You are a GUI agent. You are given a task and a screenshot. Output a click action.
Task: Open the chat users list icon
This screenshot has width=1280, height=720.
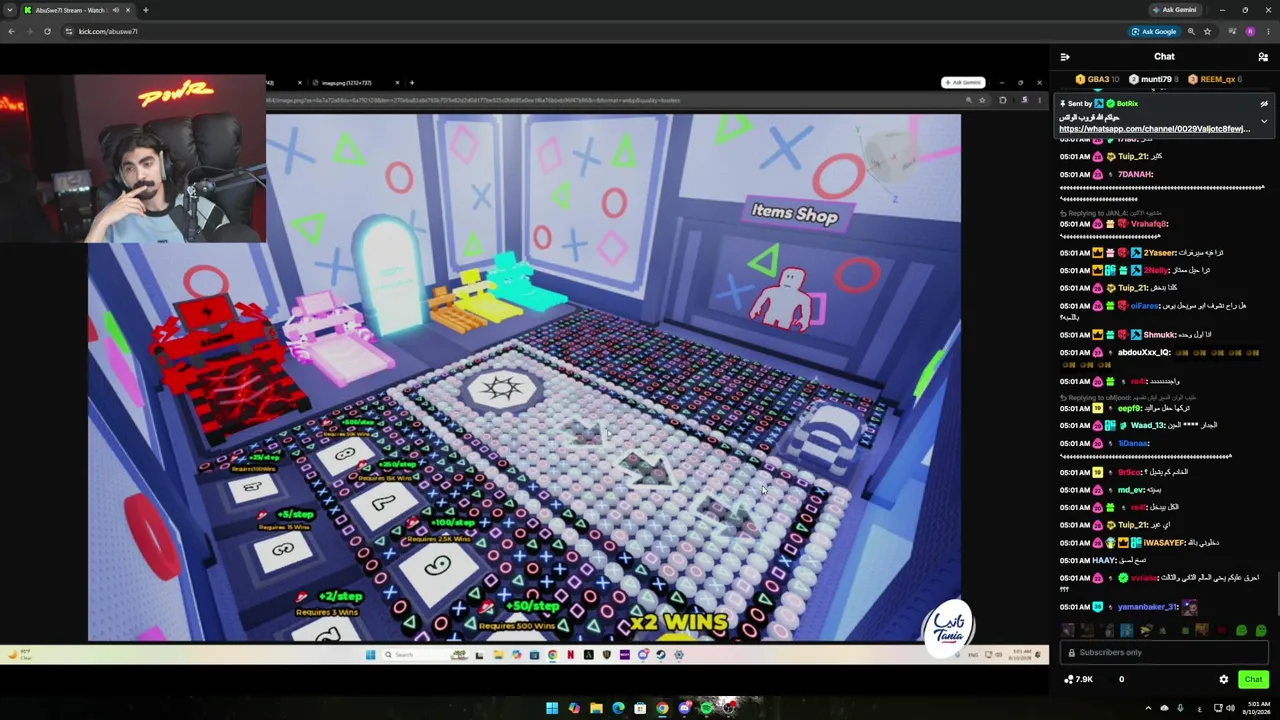coord(1263,57)
